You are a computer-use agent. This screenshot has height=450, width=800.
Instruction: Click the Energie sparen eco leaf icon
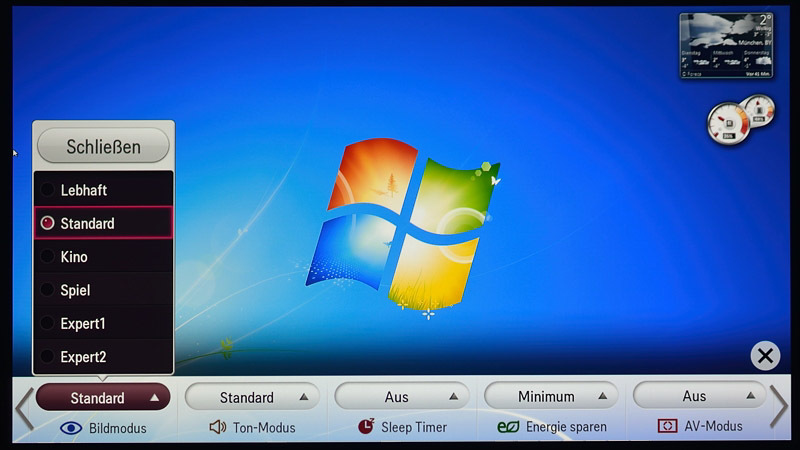[x=508, y=427]
